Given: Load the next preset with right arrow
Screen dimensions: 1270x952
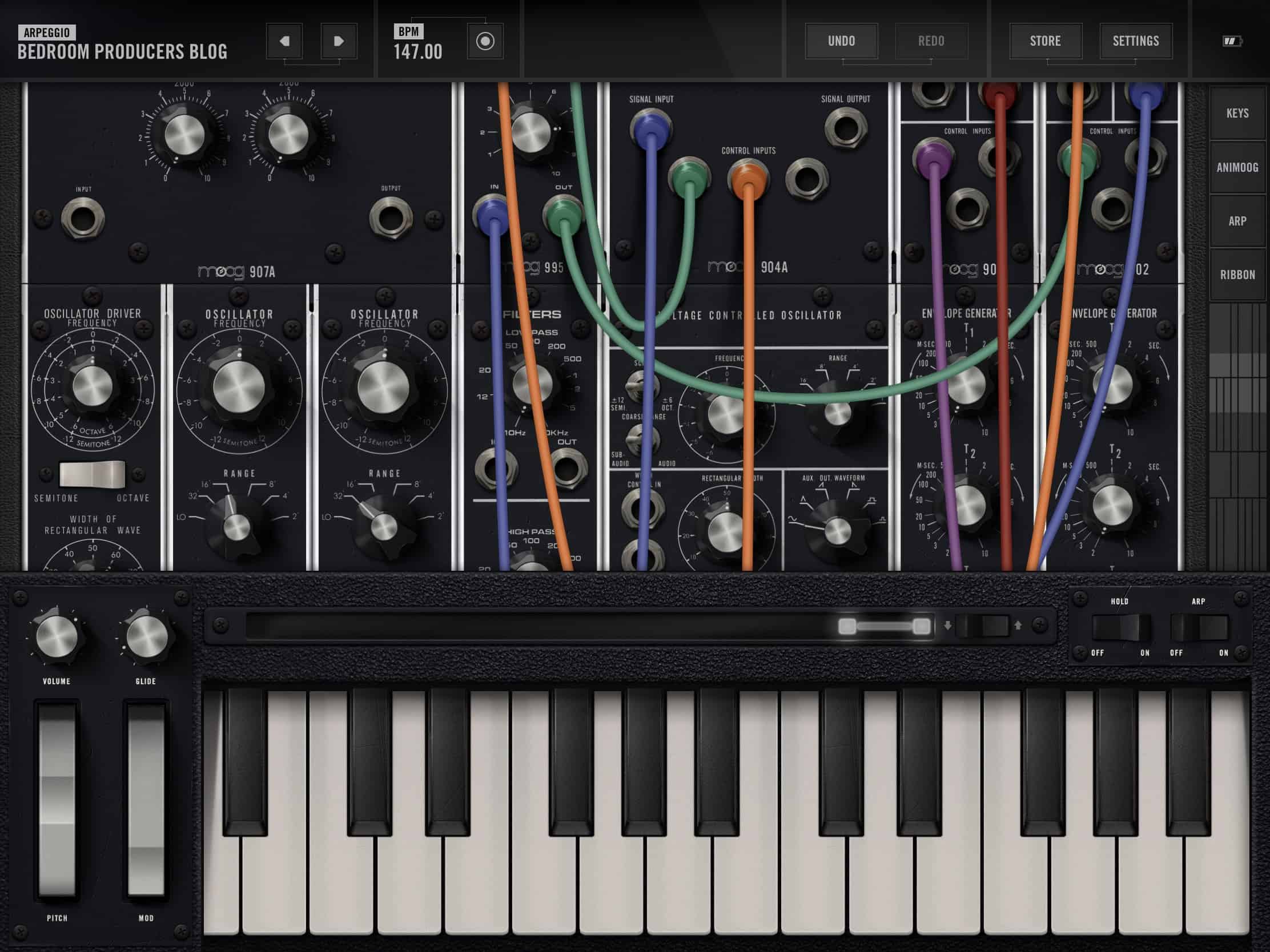Looking at the screenshot, I should (x=339, y=41).
